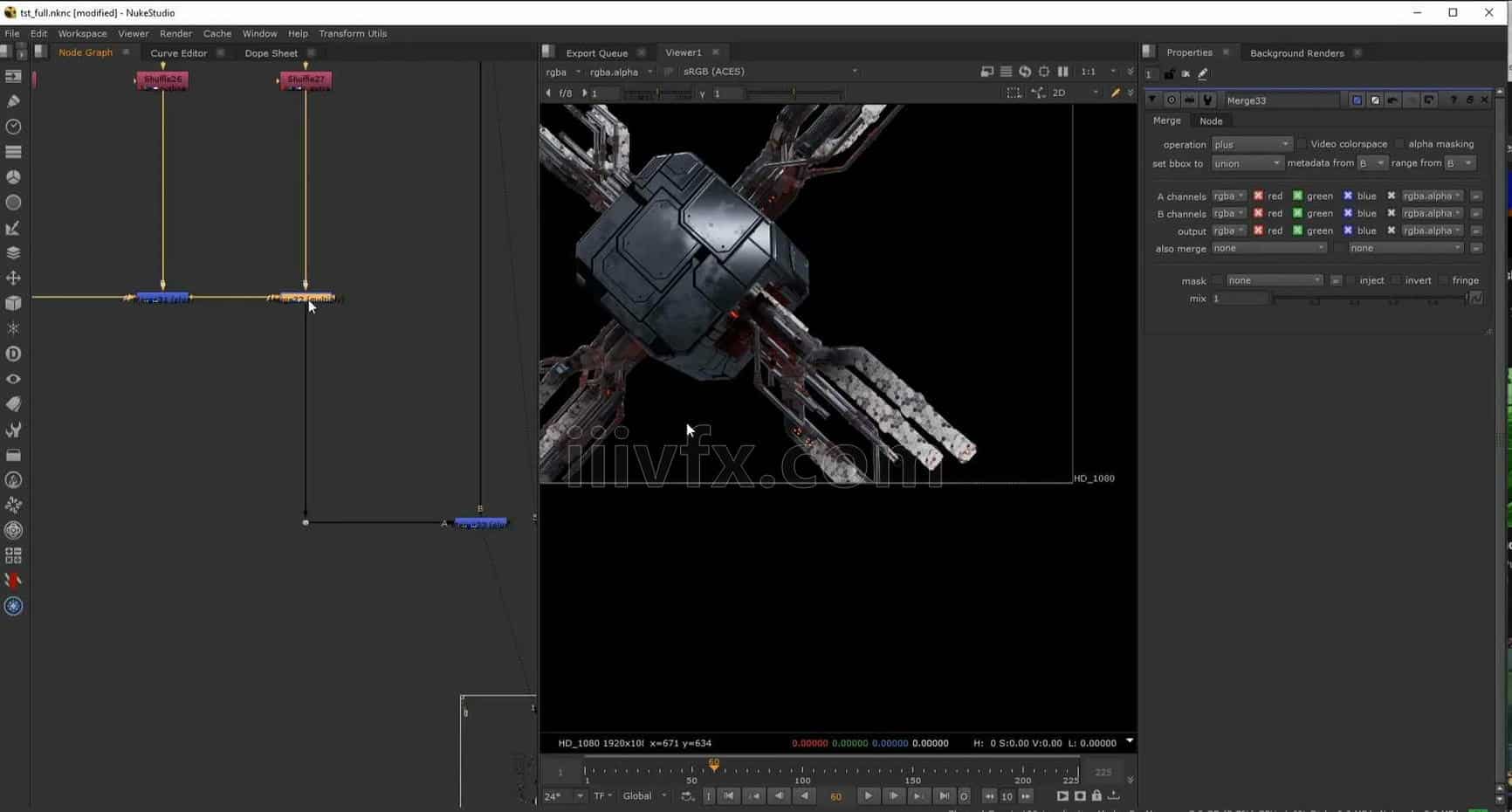The image size is (1512, 812).
Task: Go to the first frame
Action: click(x=728, y=795)
